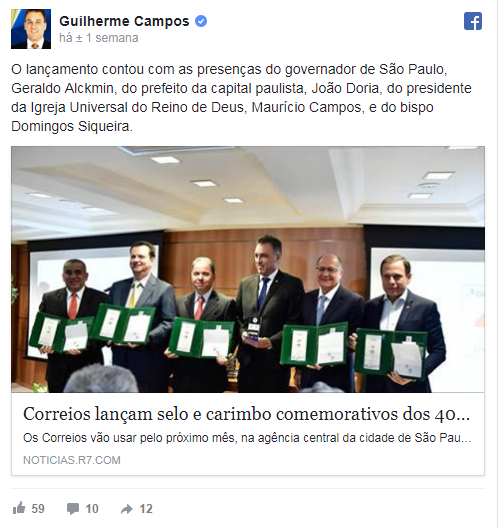Open the 'há ± 1 semana' timestamp
The image size is (498, 528).
point(99,38)
